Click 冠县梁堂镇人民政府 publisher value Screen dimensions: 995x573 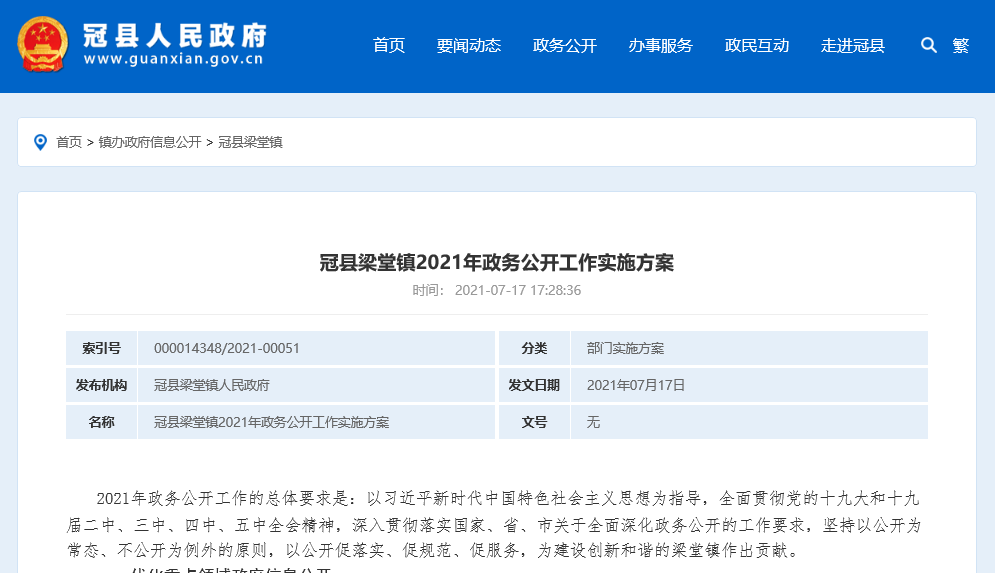point(212,385)
